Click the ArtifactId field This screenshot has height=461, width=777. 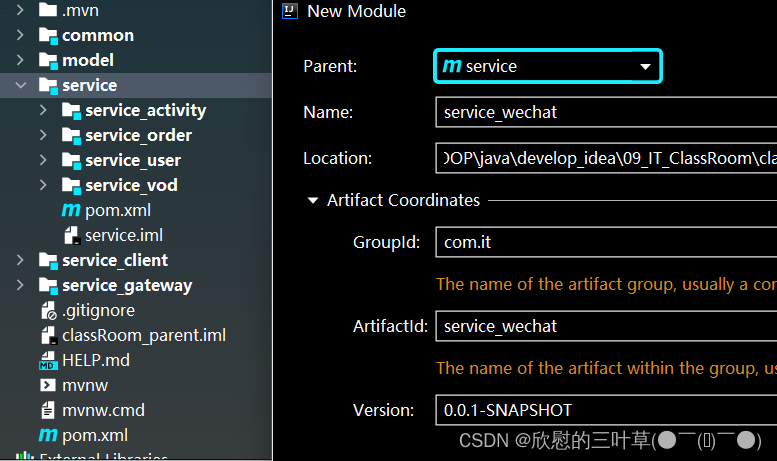pyautogui.click(x=606, y=326)
